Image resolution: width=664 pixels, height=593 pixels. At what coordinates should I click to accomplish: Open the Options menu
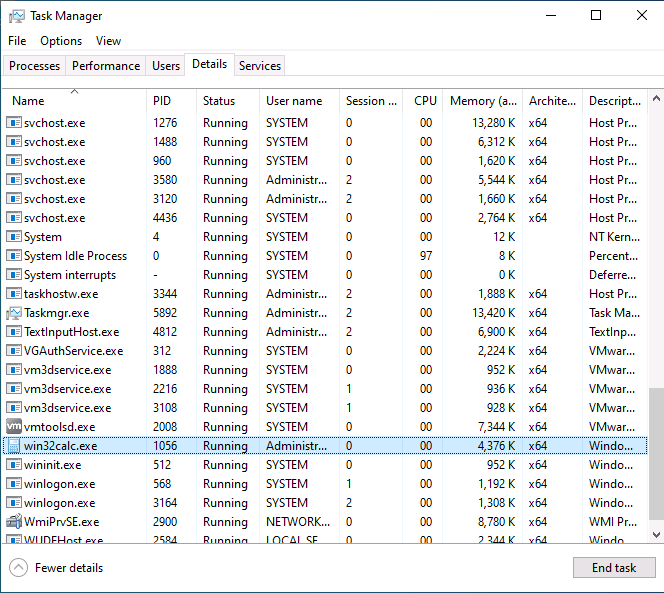pyautogui.click(x=61, y=41)
